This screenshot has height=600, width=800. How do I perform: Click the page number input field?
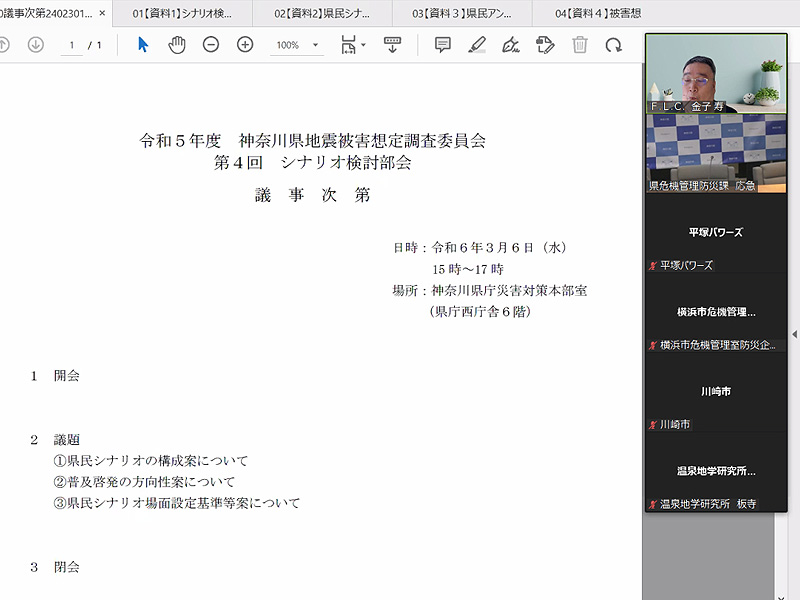tap(71, 45)
